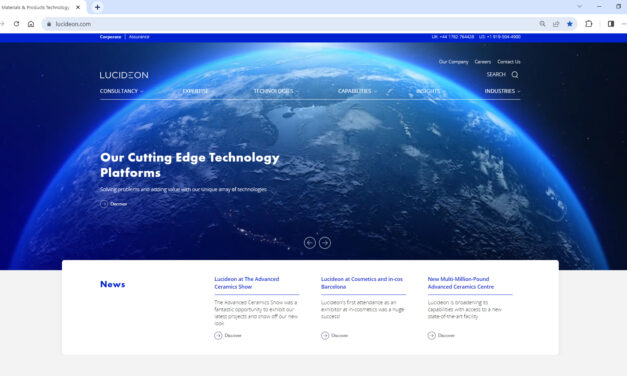Image resolution: width=627 pixels, height=376 pixels.
Task: Open the Contact Us link
Action: pyautogui.click(x=509, y=62)
